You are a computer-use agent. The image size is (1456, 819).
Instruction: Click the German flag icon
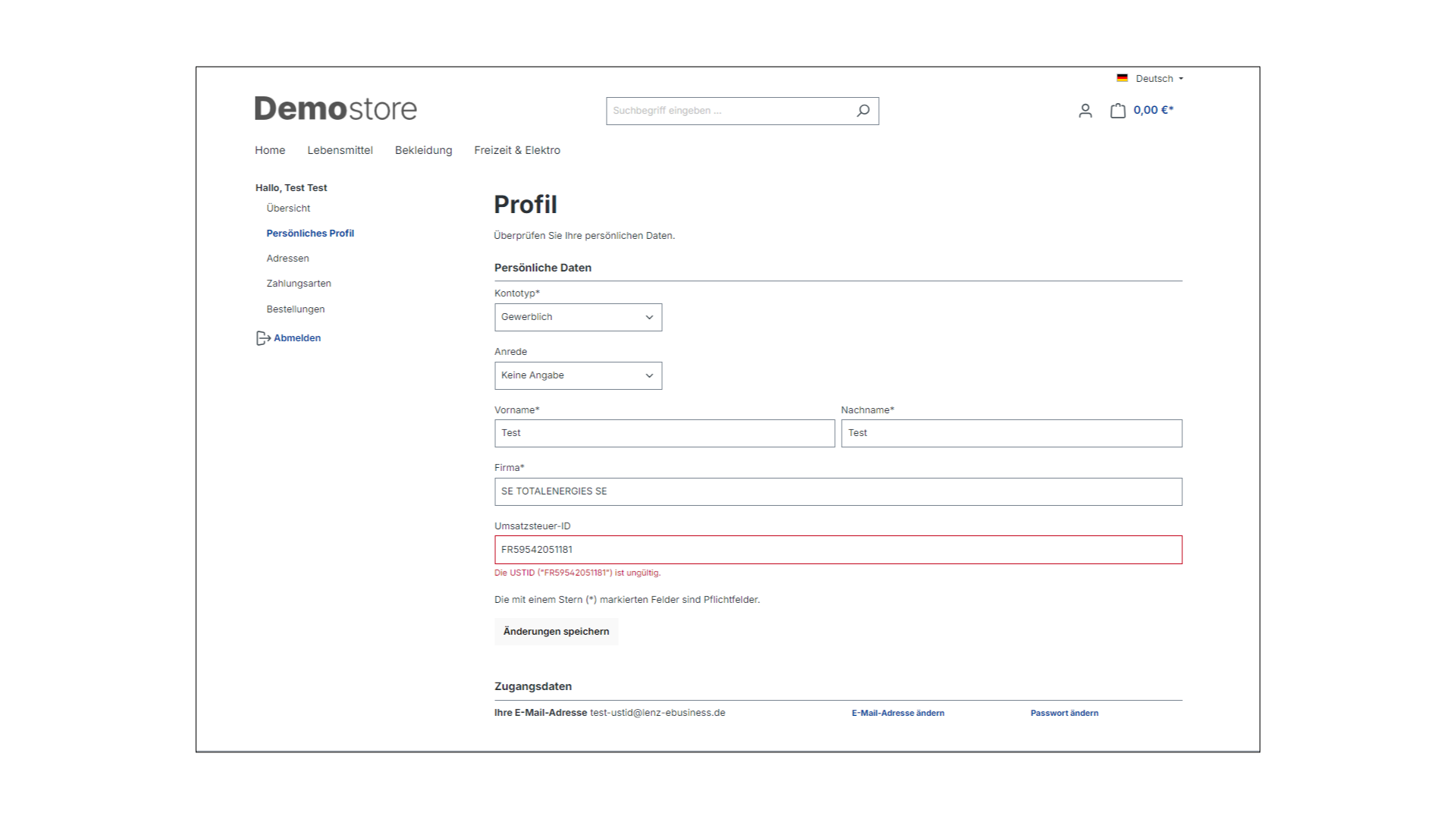(1122, 78)
